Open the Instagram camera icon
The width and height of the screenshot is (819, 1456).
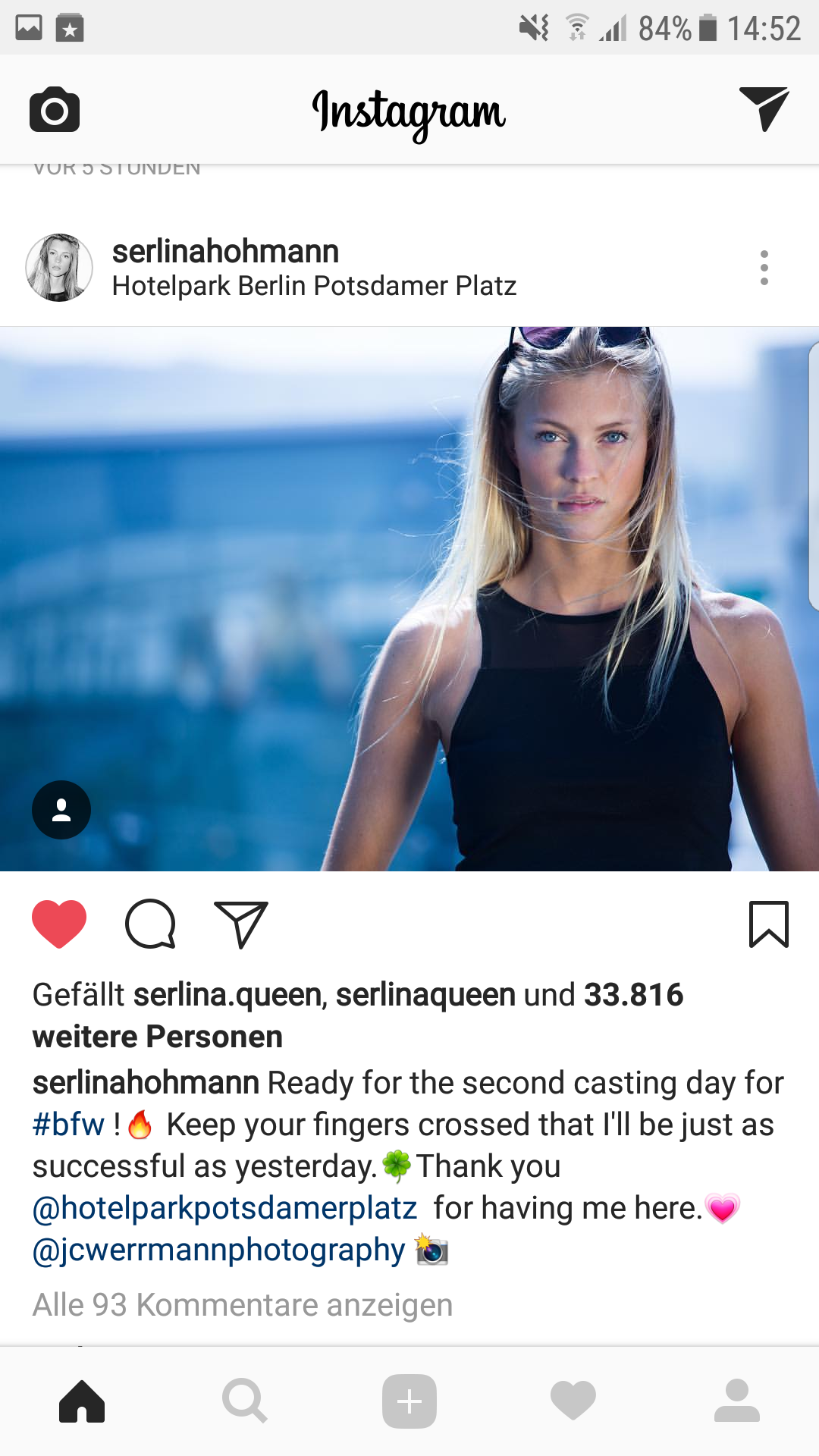click(55, 110)
